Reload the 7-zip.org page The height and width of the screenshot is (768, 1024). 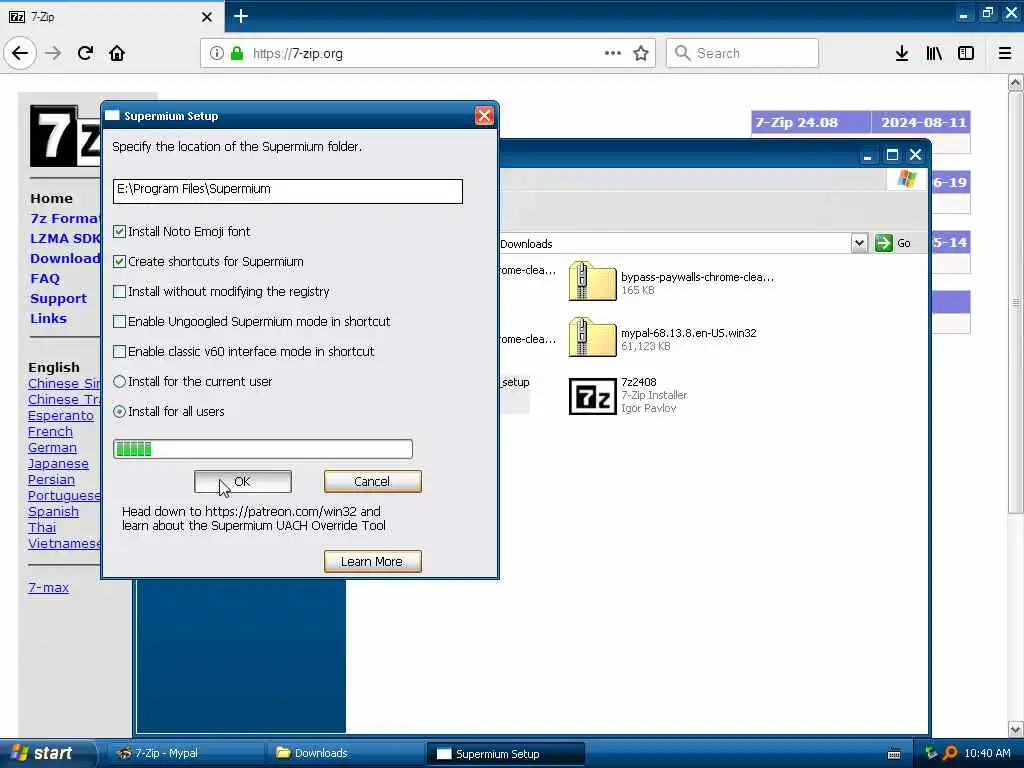pos(85,53)
